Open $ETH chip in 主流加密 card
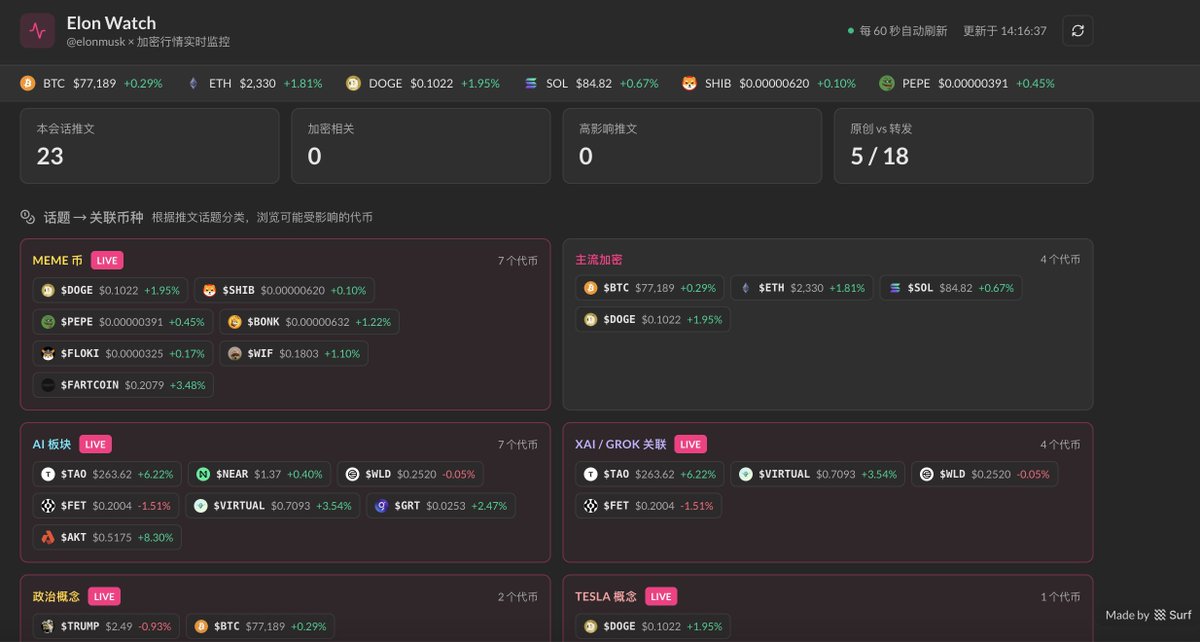This screenshot has width=1200, height=642. (x=802, y=288)
